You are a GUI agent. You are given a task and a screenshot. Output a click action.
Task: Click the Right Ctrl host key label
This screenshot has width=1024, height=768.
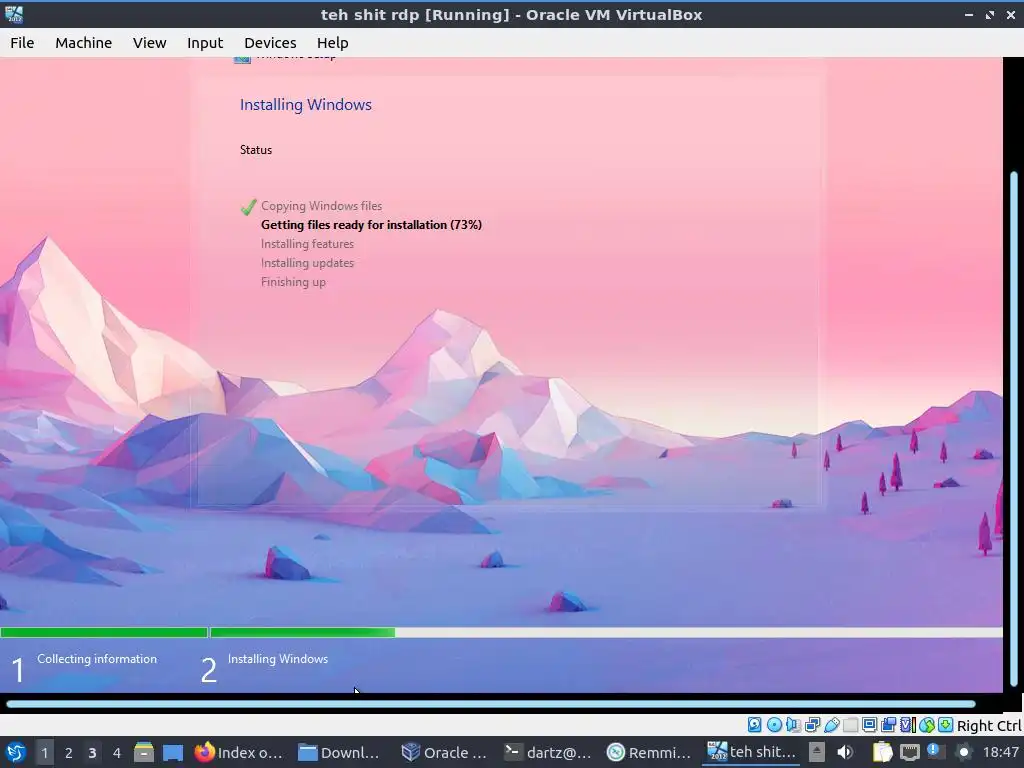click(989, 726)
